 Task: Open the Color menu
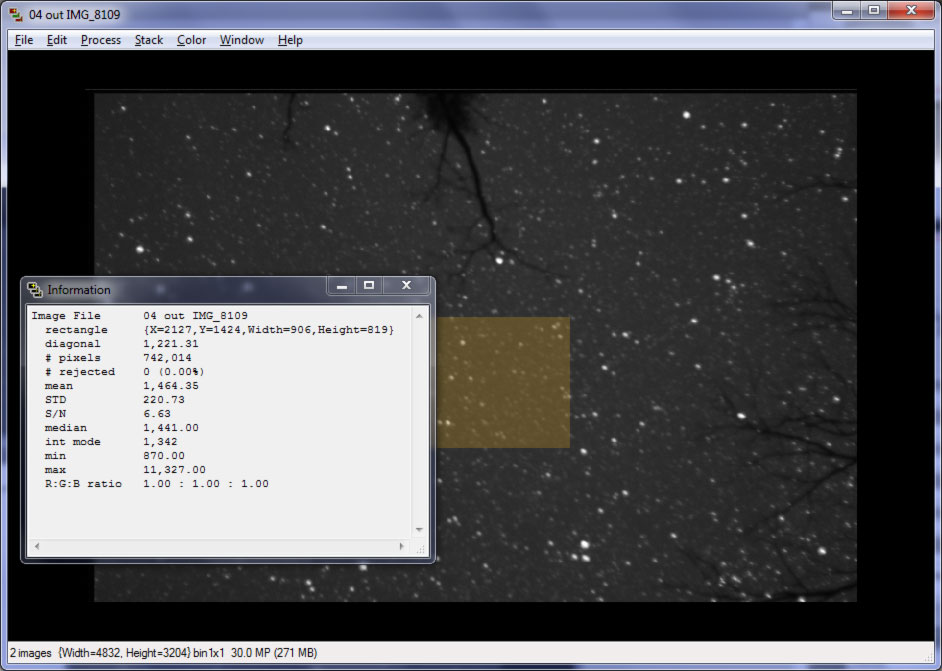(190, 40)
